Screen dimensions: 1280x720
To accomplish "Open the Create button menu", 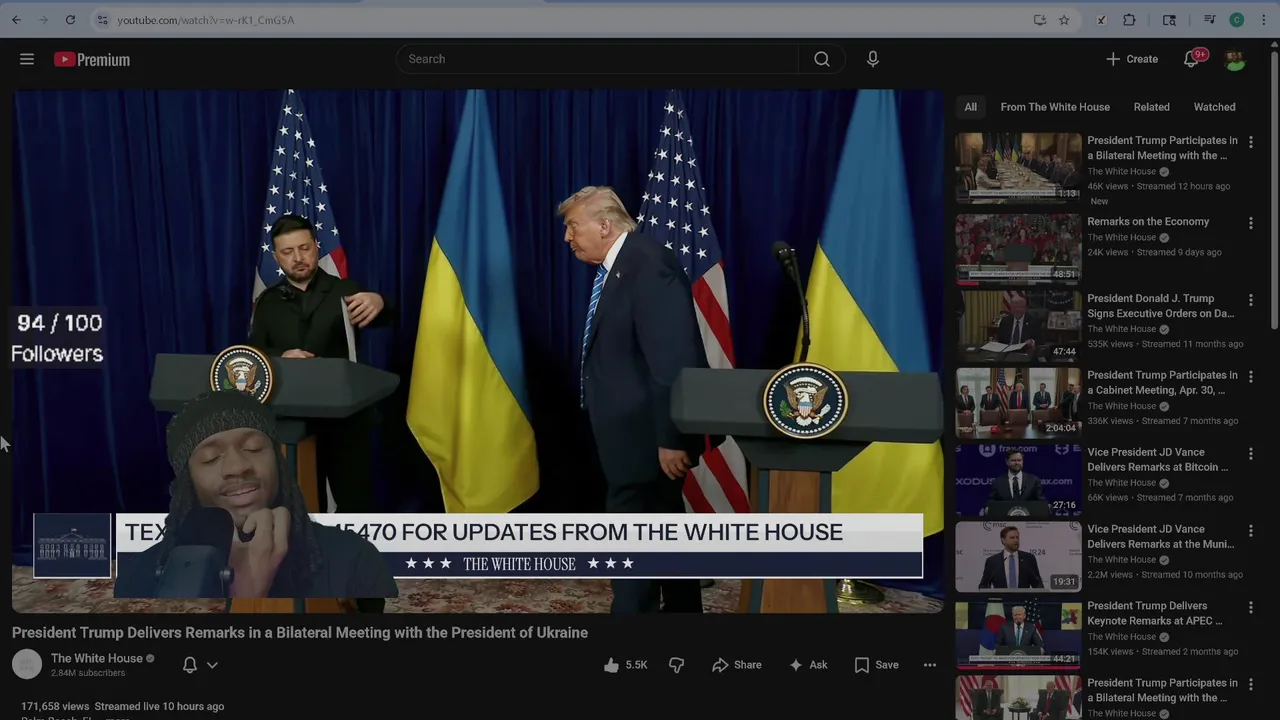I will point(1132,59).
